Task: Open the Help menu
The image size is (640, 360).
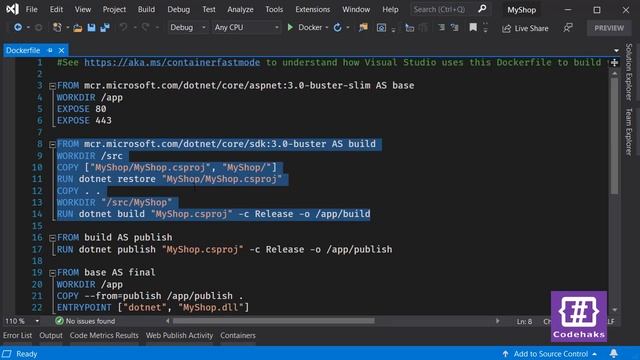Action: [390, 9]
